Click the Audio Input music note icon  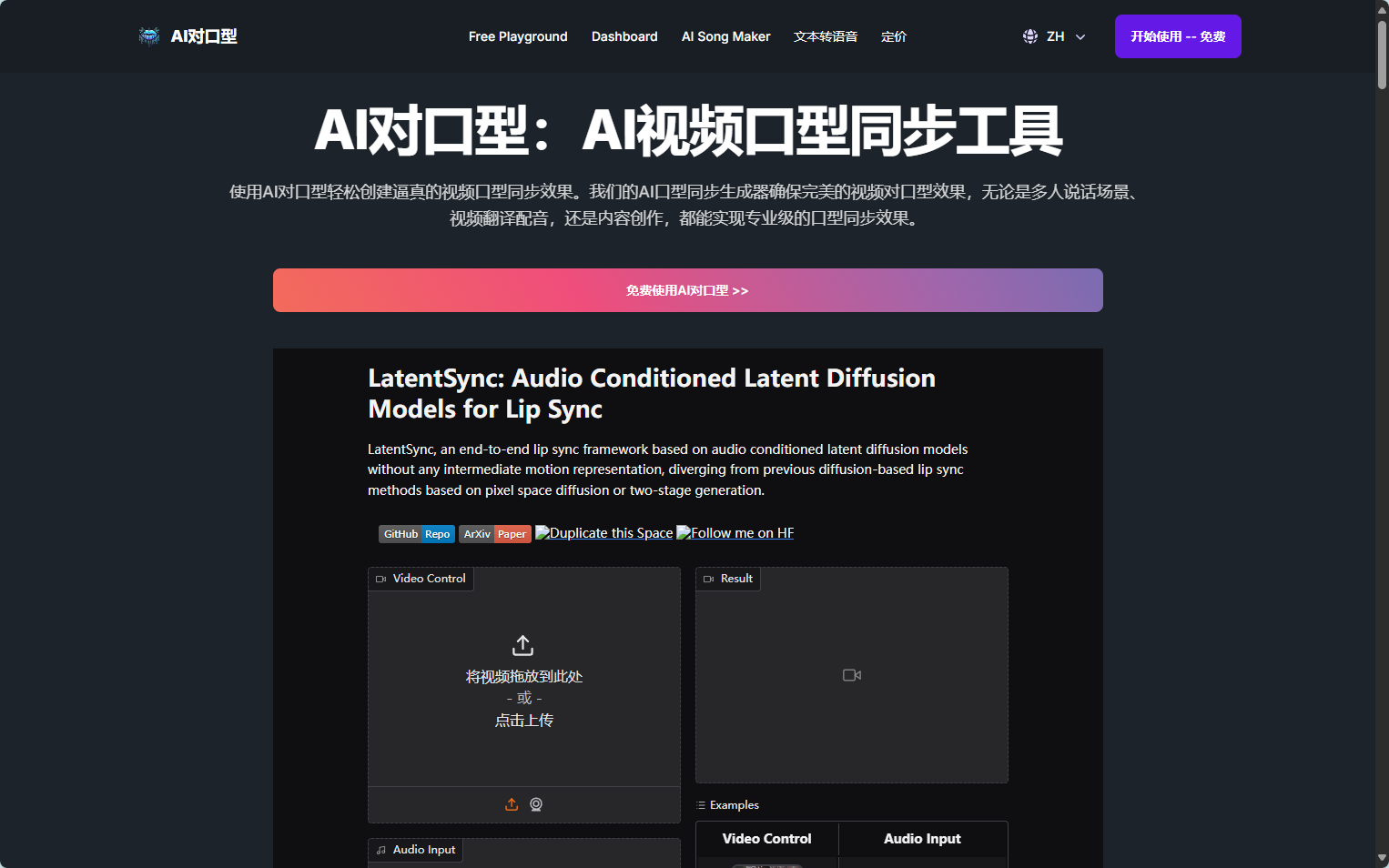click(381, 850)
